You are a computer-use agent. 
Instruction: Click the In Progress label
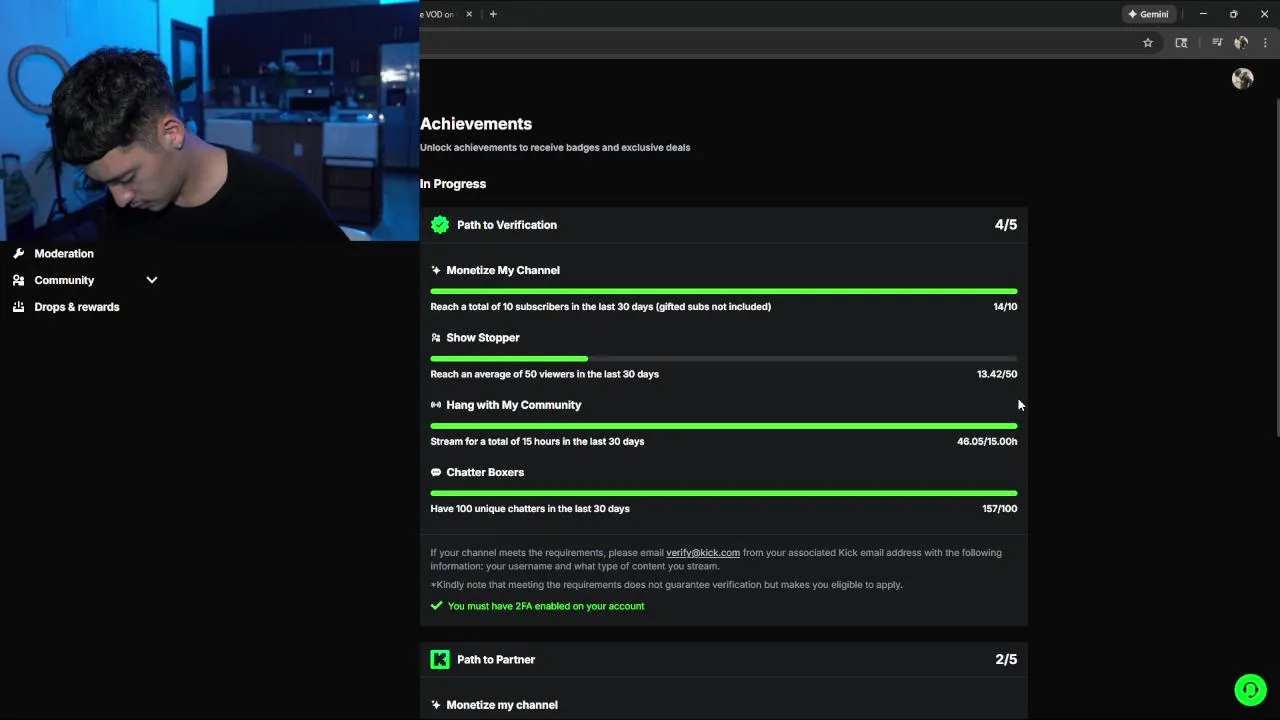click(453, 184)
